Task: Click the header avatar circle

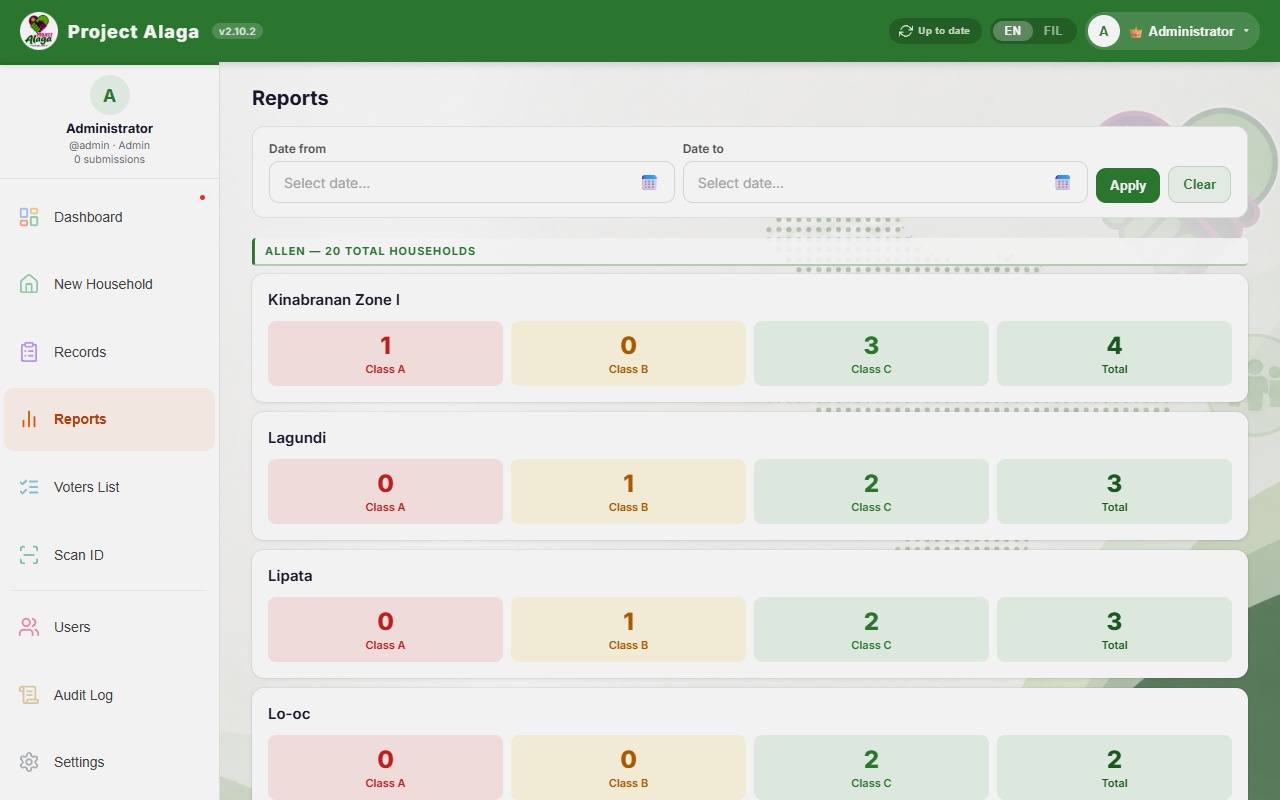Action: [1104, 31]
